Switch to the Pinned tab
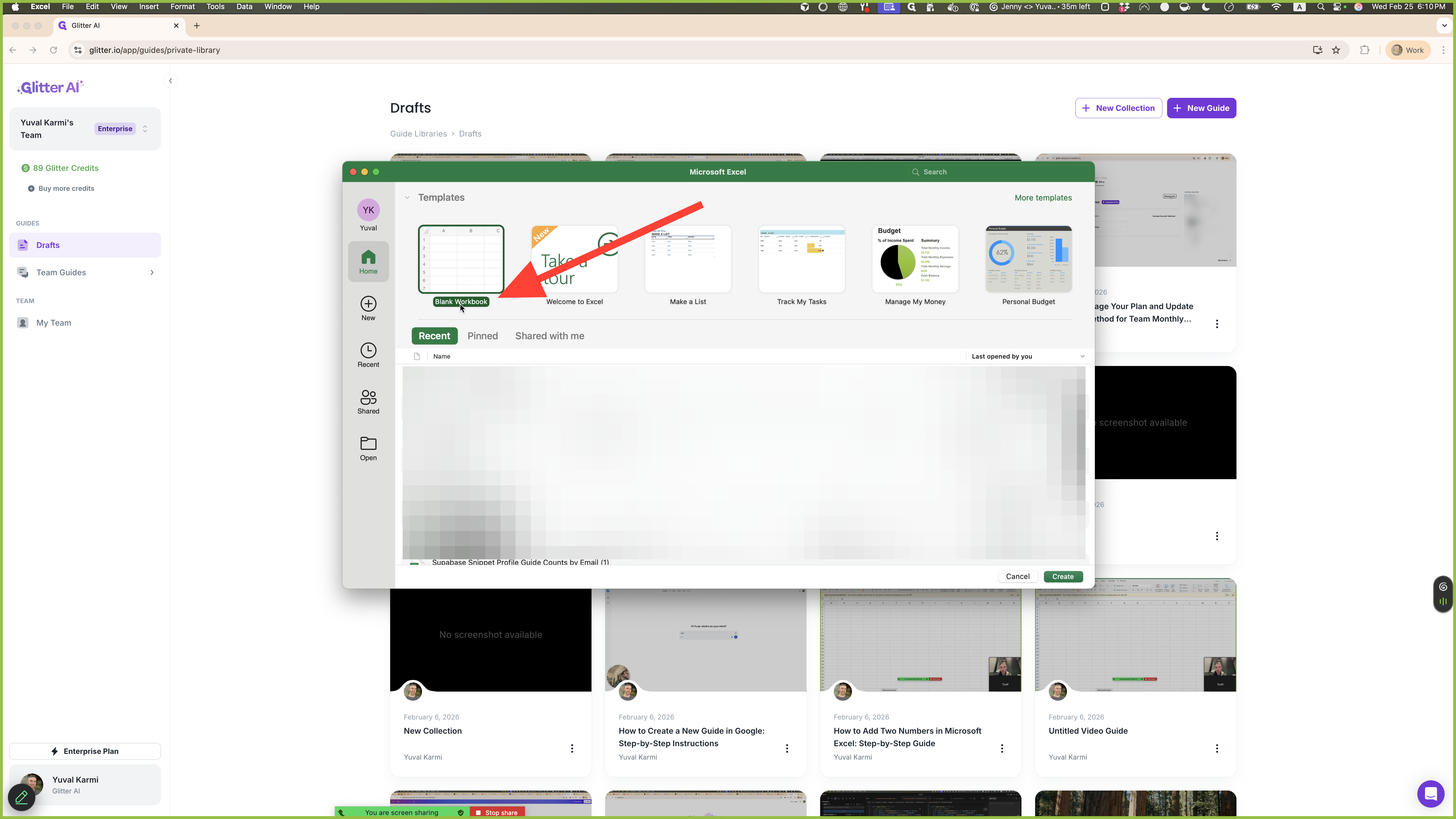1456x819 pixels. point(482,336)
